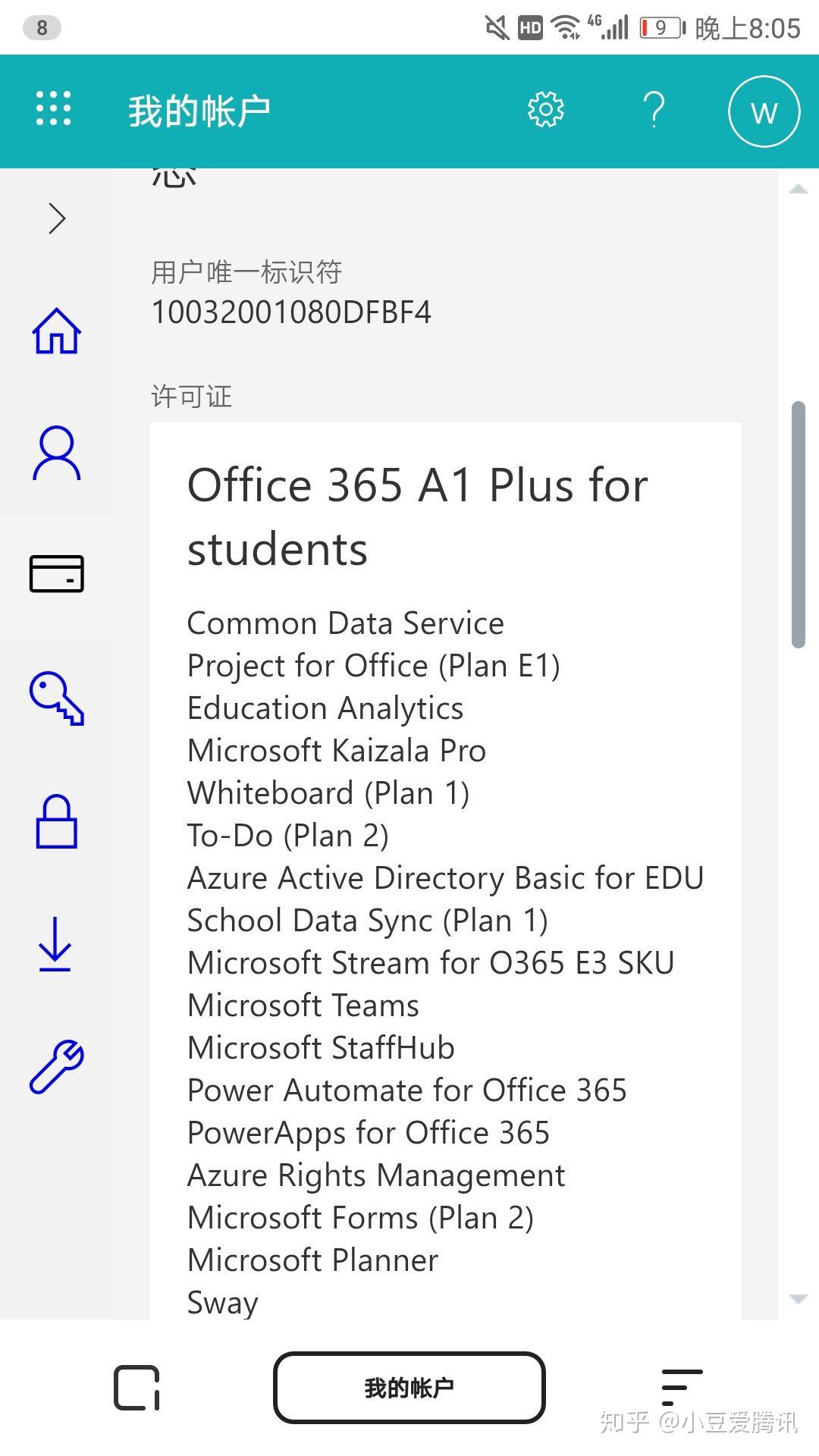Select Sway entry in license list
The height and width of the screenshot is (1456, 819).
click(223, 1303)
